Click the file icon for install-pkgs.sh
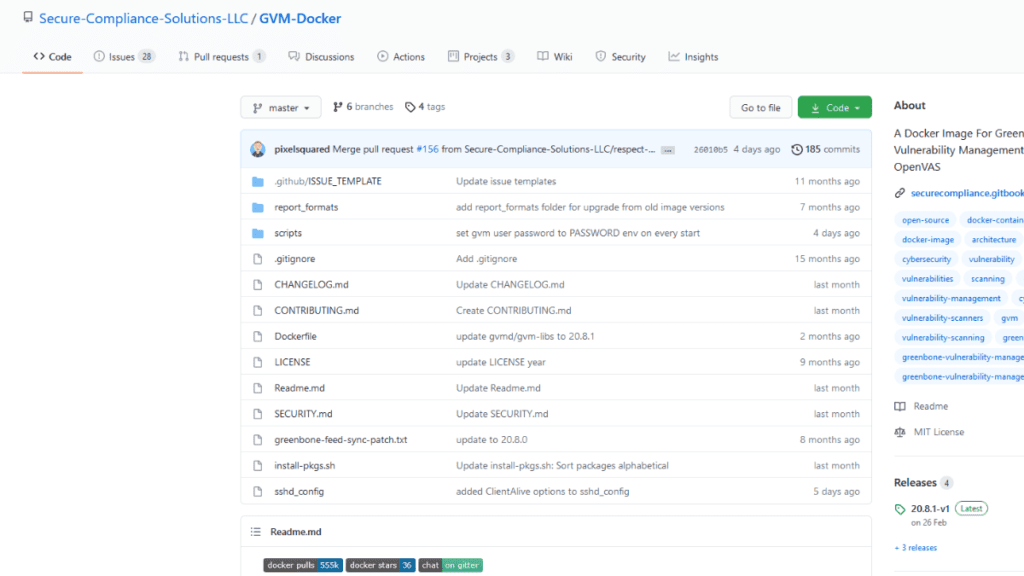1024x576 pixels. 258,466
